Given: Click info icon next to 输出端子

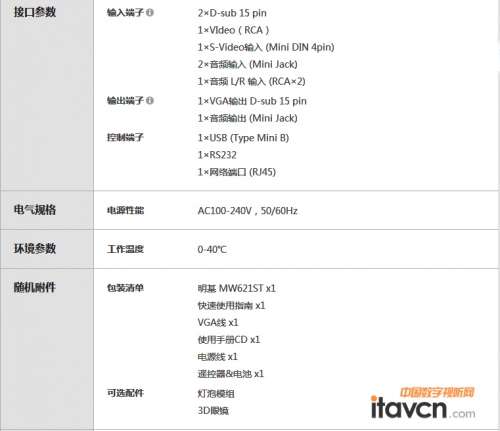Looking at the screenshot, I should tap(150, 100).
